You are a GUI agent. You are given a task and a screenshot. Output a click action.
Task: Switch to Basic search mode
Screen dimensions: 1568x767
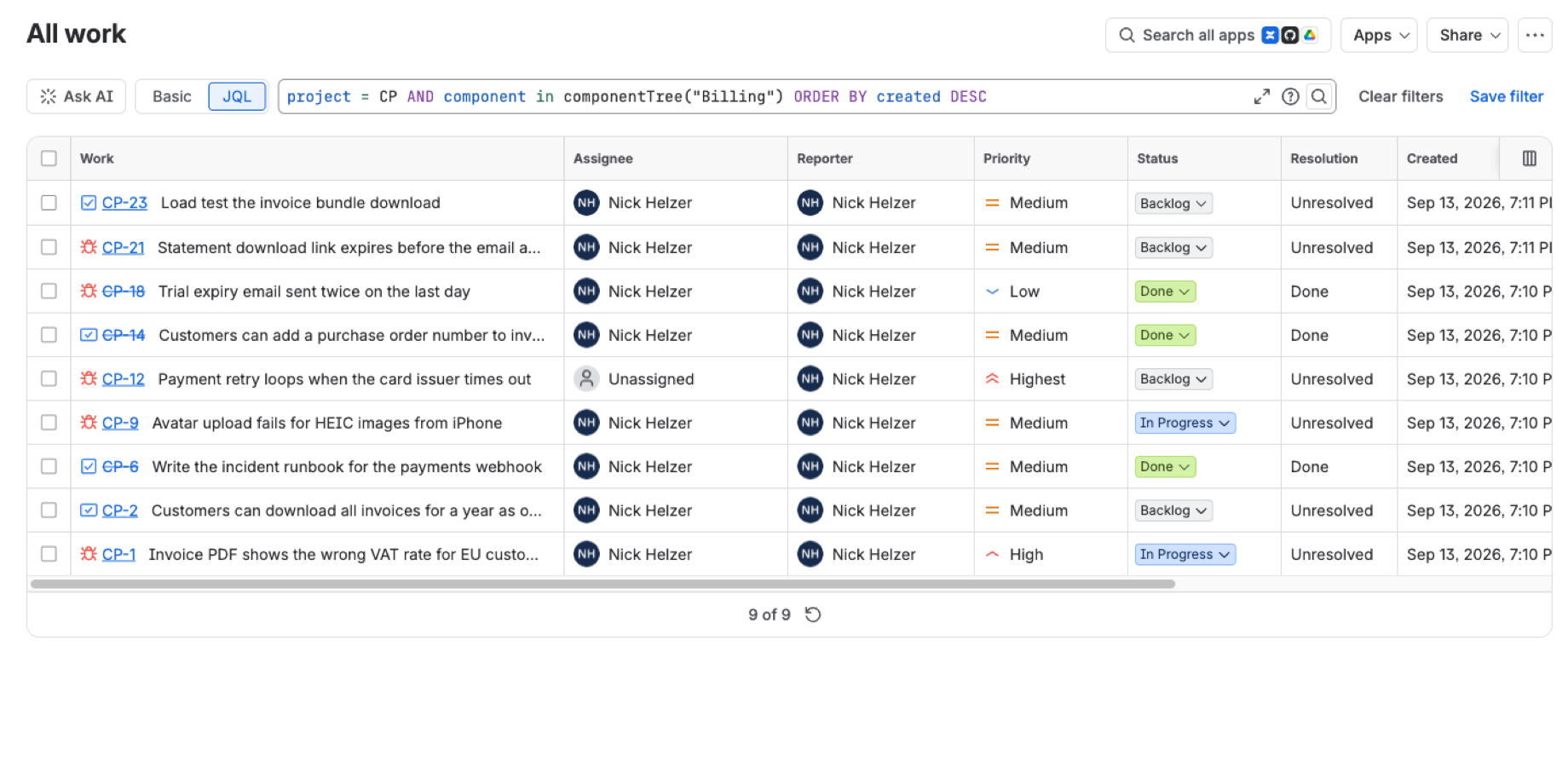[x=172, y=96]
